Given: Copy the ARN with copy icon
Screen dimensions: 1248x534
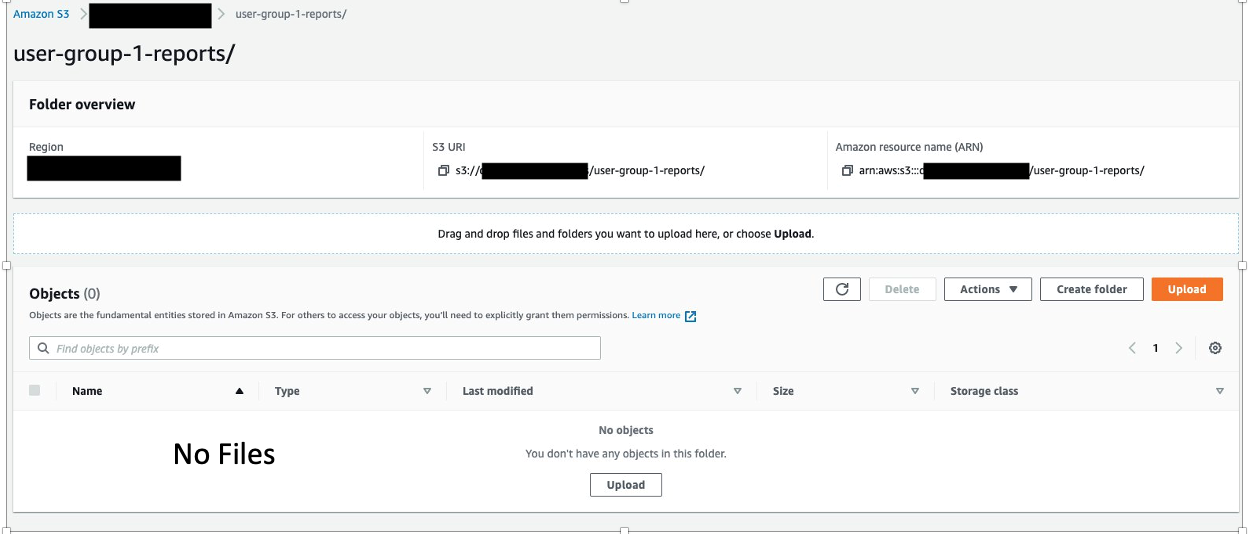Looking at the screenshot, I should (x=848, y=171).
